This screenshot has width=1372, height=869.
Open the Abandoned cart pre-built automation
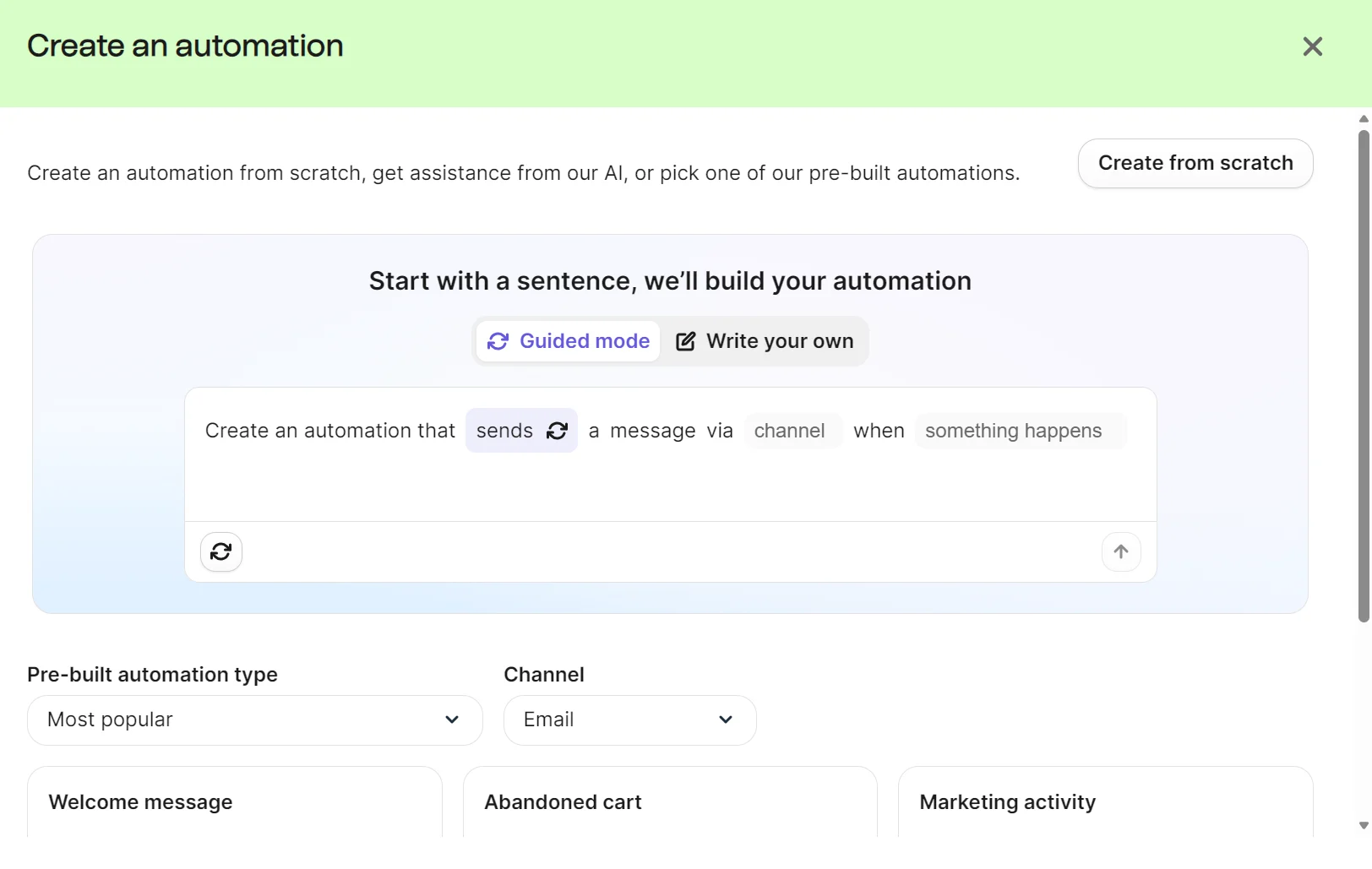670,802
